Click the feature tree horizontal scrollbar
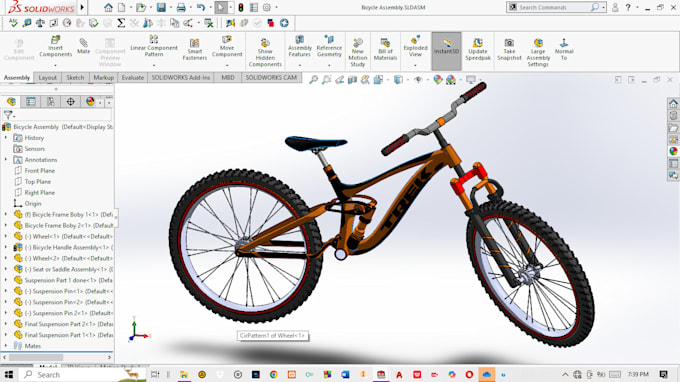 pos(56,357)
